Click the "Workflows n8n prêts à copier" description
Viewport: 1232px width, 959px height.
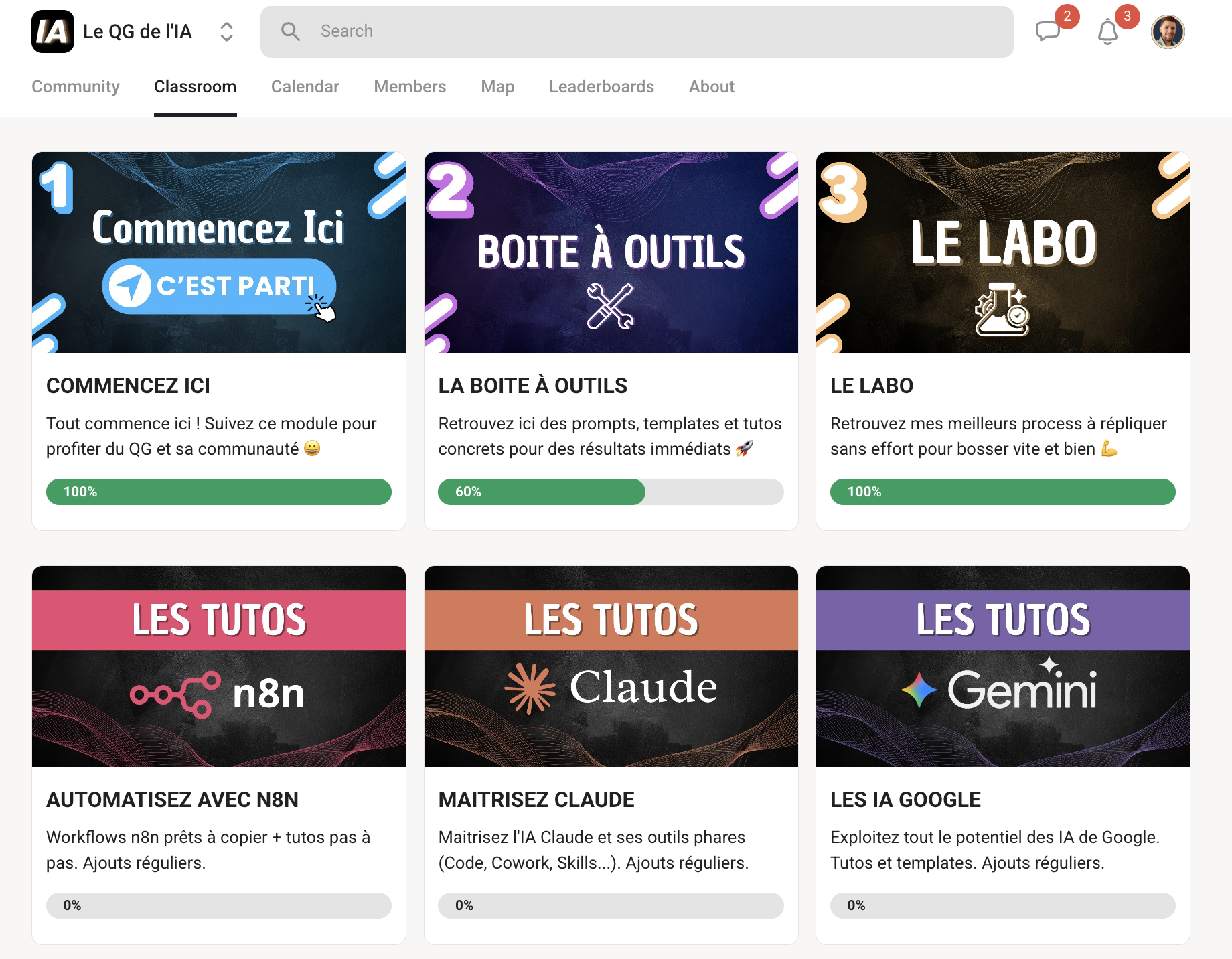point(208,850)
